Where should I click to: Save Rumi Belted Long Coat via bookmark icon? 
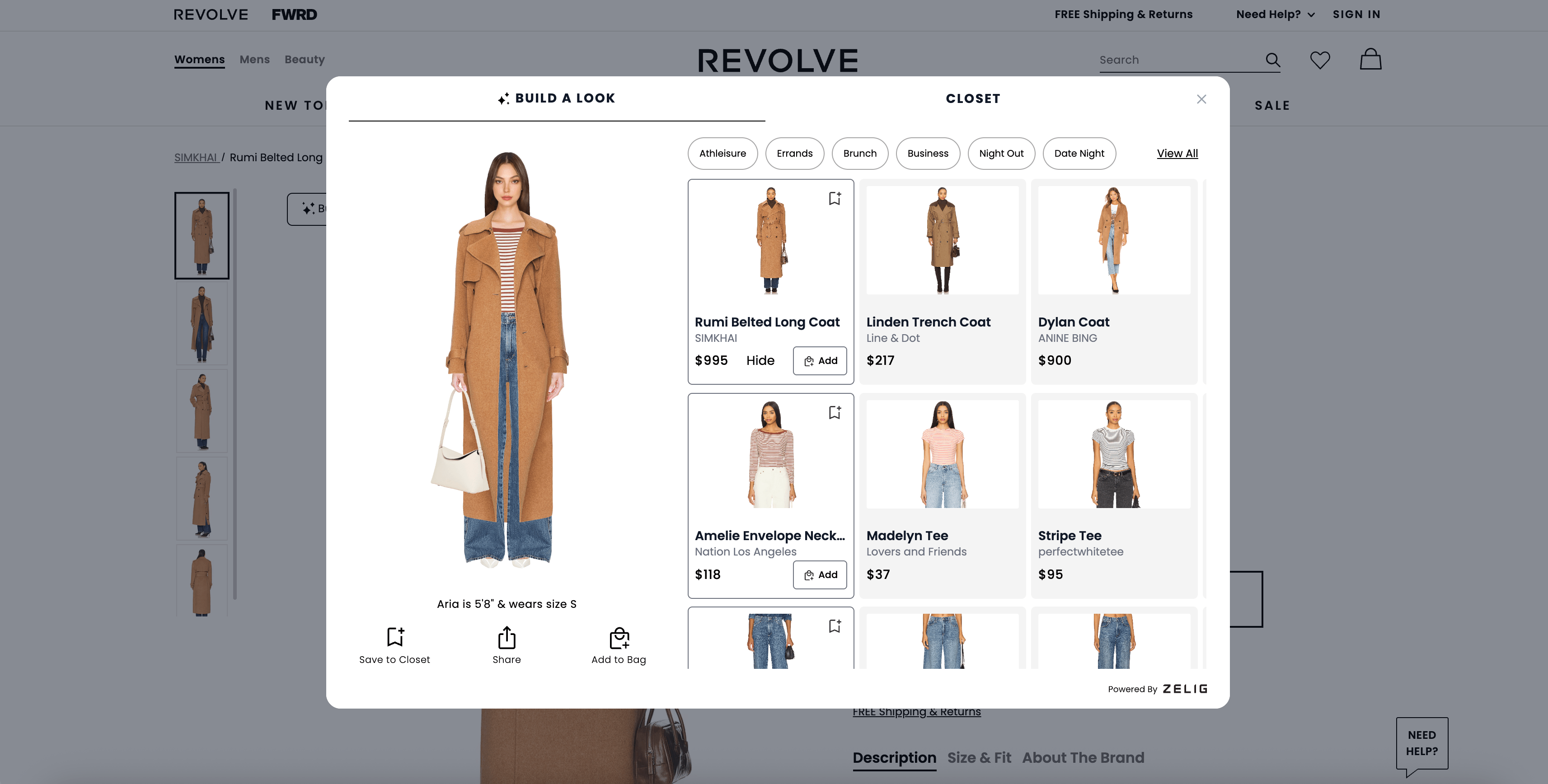[x=835, y=198]
